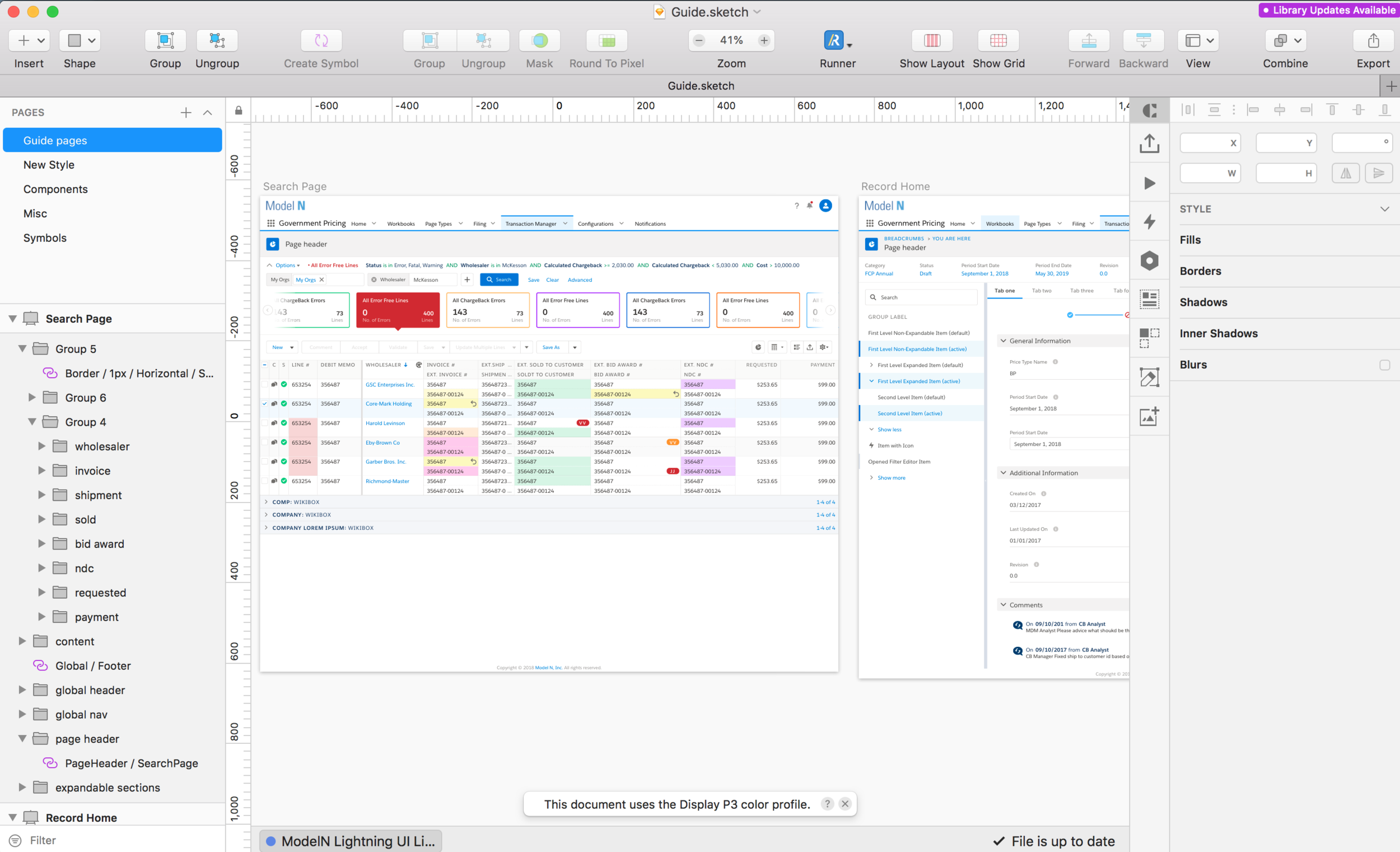1400x852 pixels.
Task: Expand Group 6 in the layer list
Action: tap(32, 398)
